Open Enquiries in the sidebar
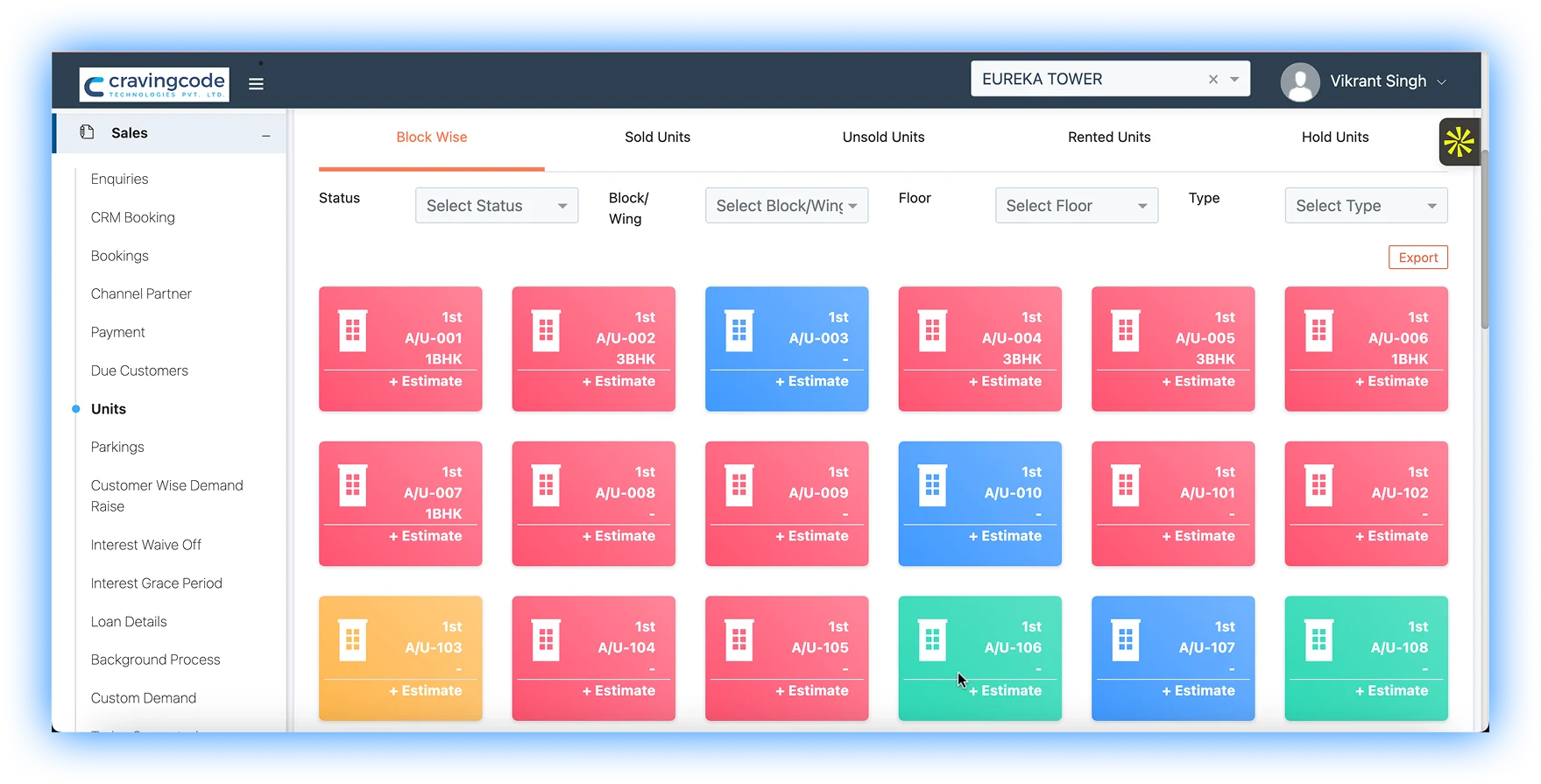Screen dimensions: 1541x784 click(120, 179)
